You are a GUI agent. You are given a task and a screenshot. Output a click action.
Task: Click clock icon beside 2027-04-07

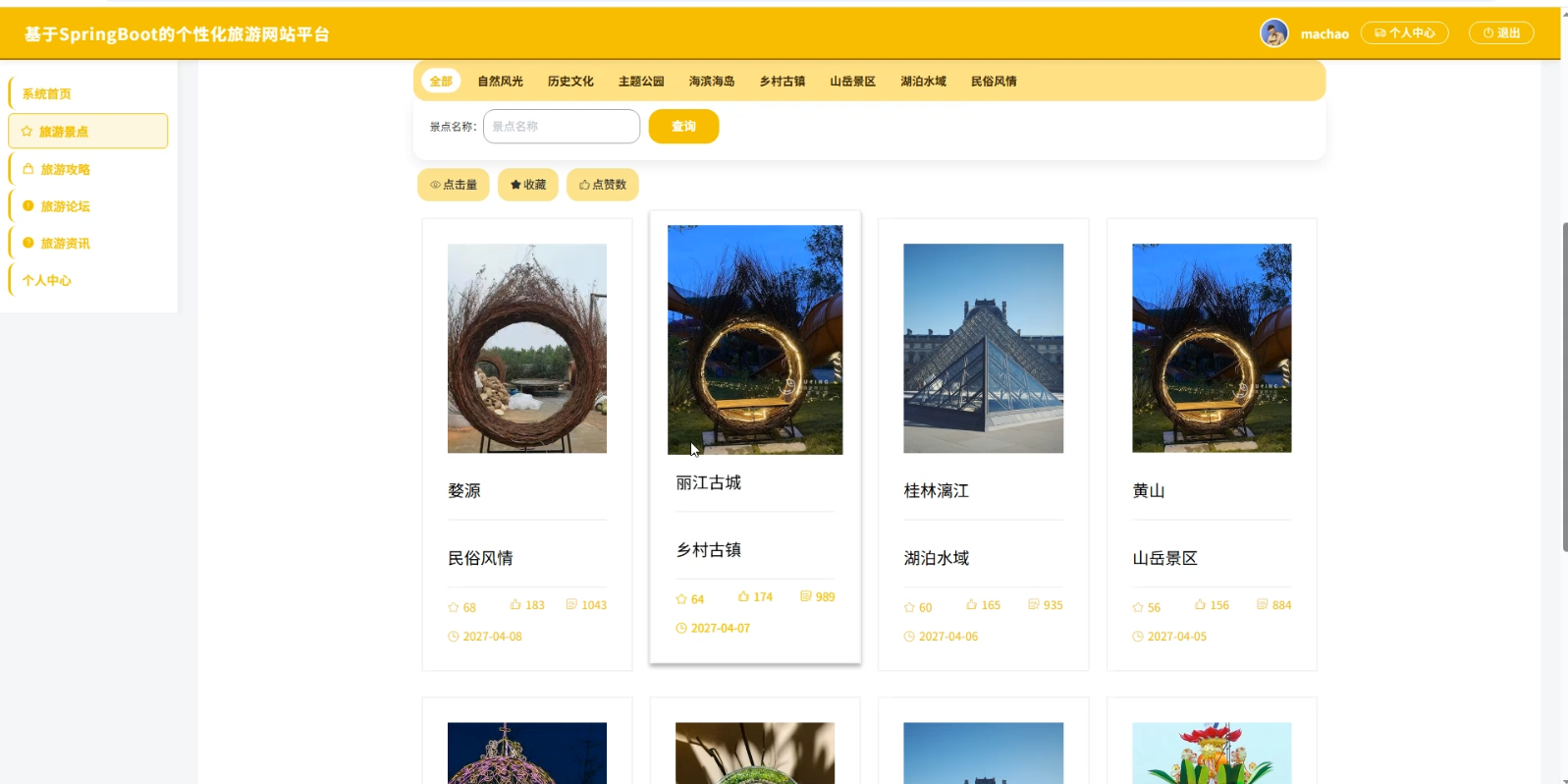click(681, 628)
